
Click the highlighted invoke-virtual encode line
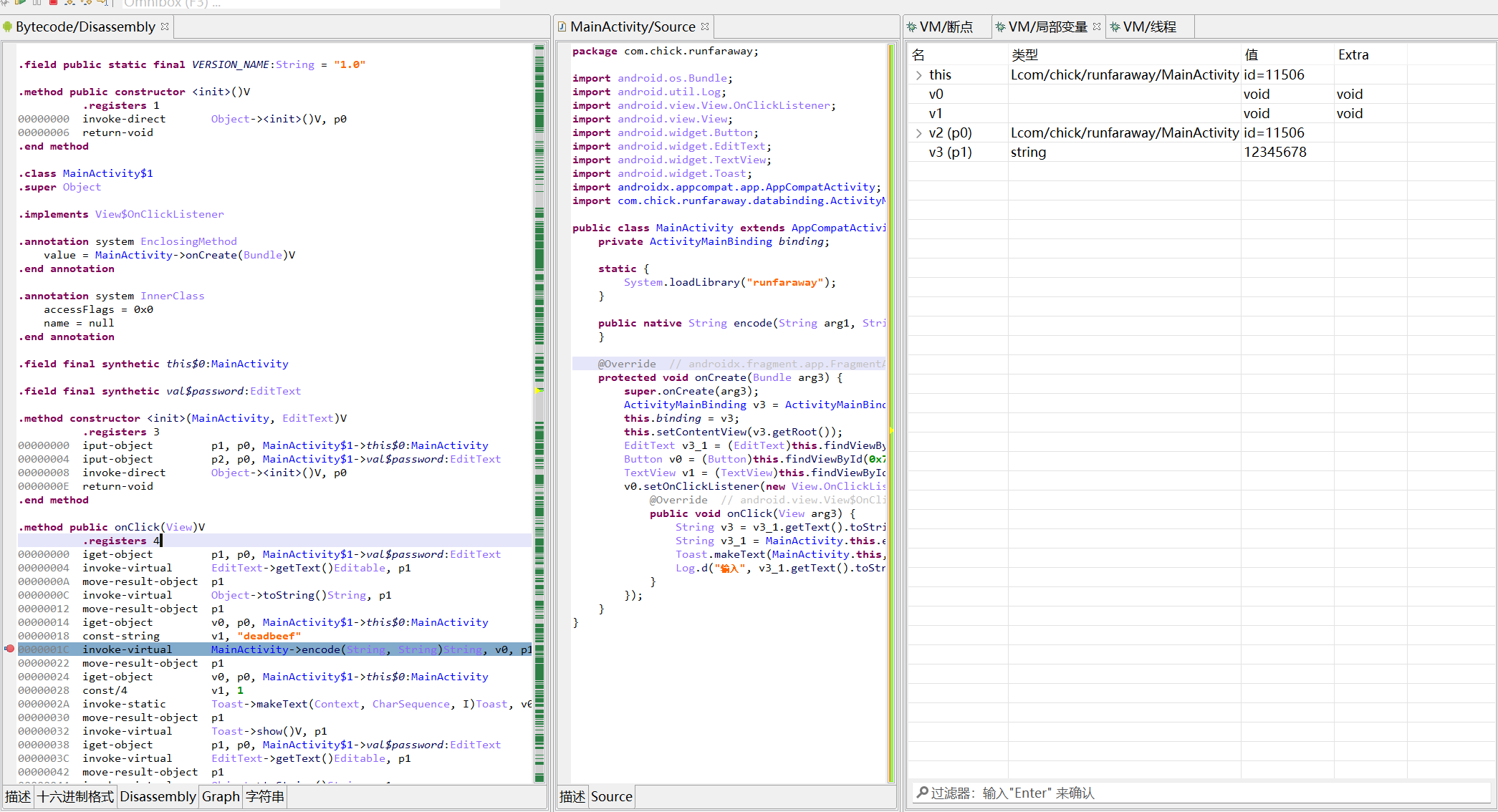(x=275, y=649)
